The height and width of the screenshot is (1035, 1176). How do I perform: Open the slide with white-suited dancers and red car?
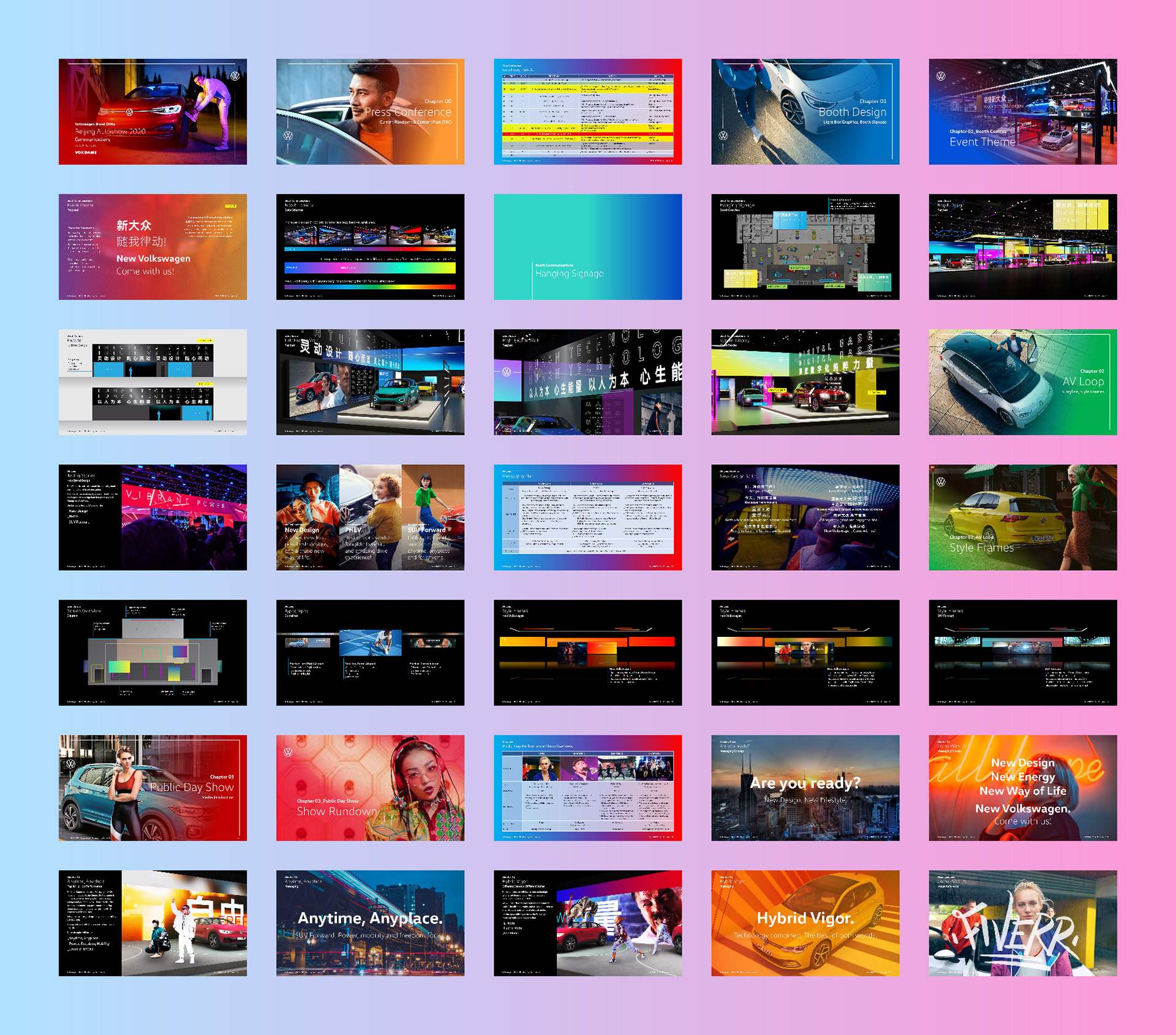pos(153,924)
